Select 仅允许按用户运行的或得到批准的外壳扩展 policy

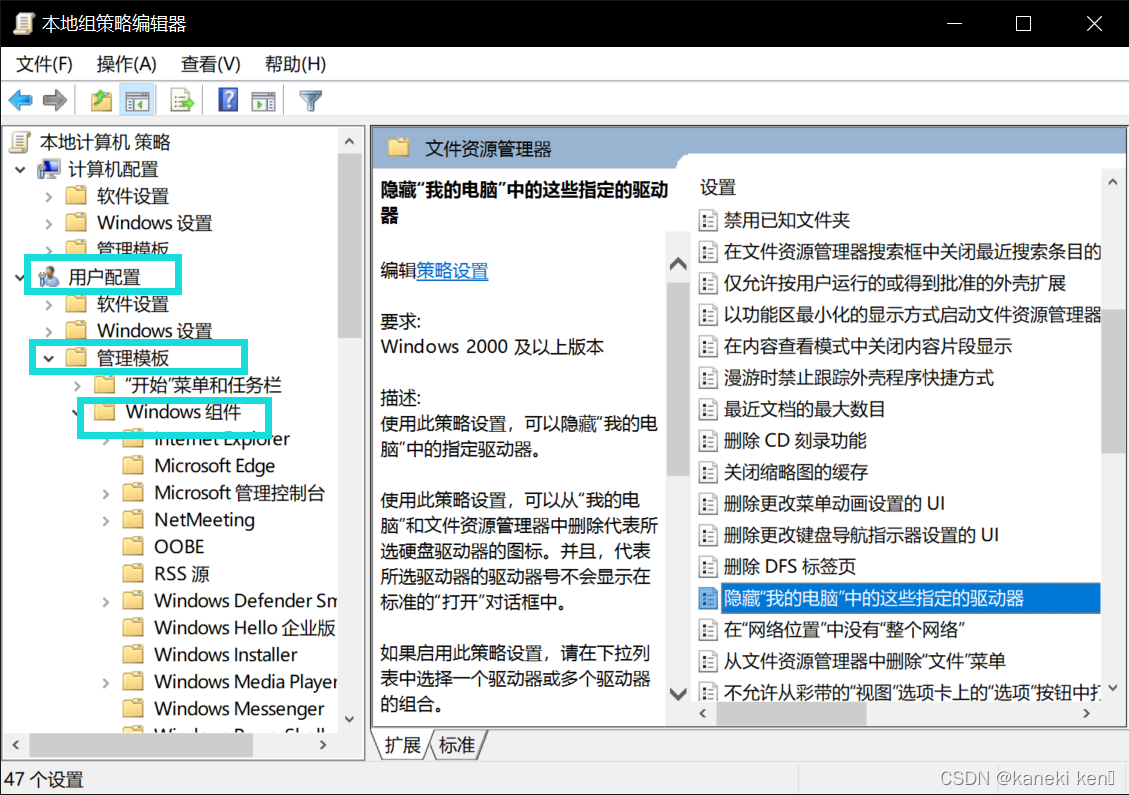[894, 283]
